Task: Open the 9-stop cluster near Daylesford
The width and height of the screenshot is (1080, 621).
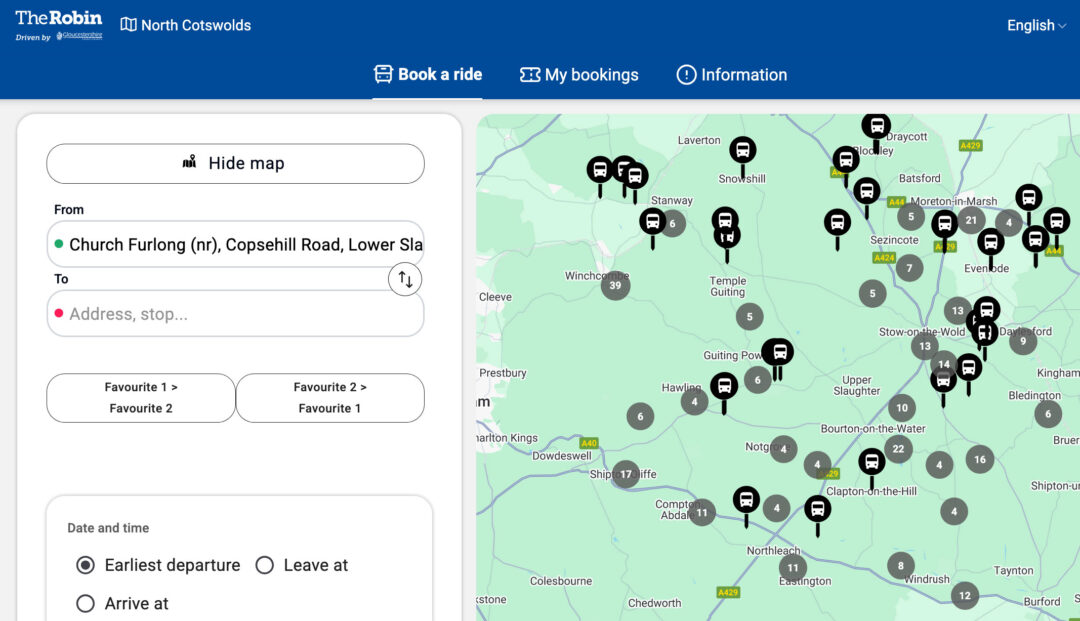Action: tap(1023, 341)
